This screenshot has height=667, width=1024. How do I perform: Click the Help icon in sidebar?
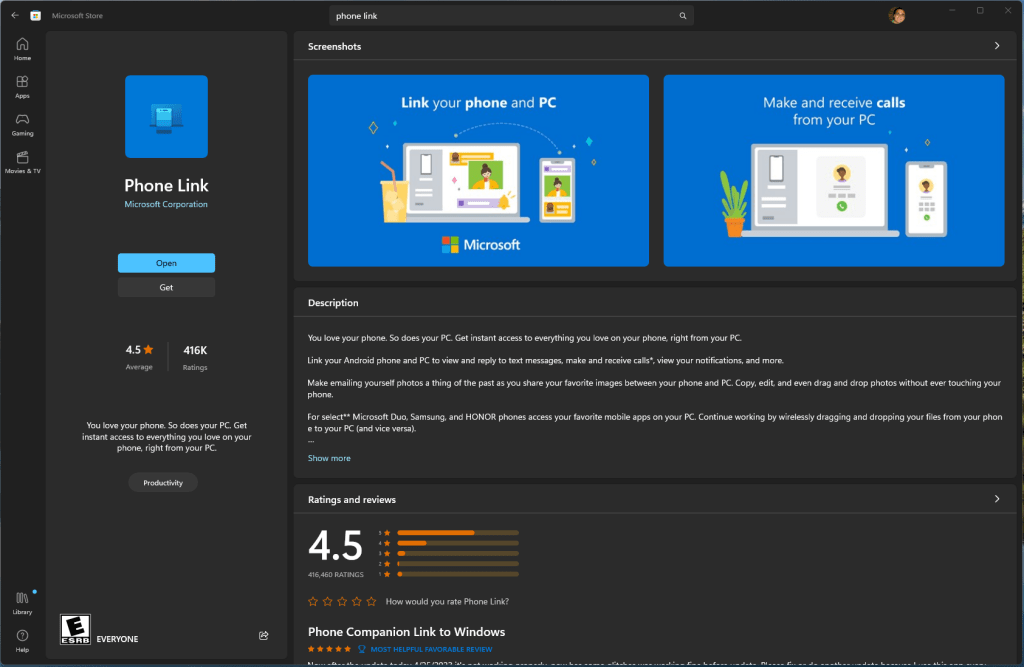point(22,640)
